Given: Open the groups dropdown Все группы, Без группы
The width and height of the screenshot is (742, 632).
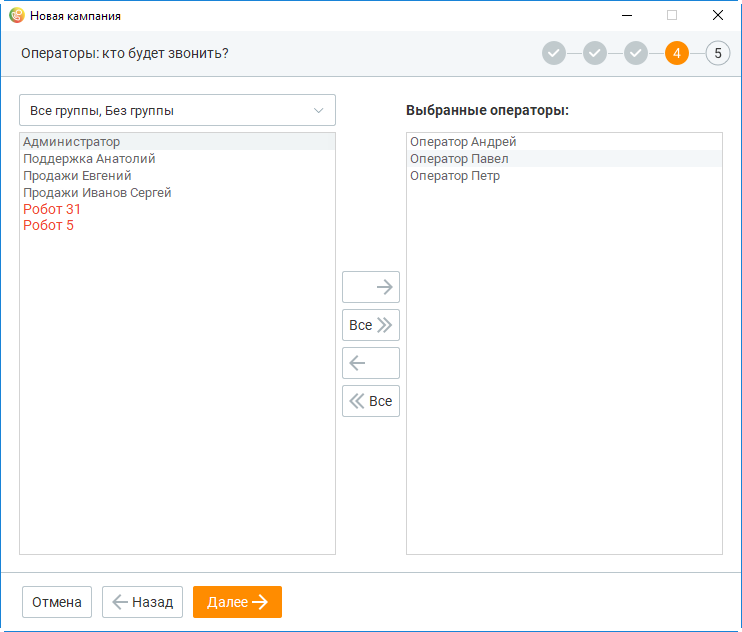Looking at the screenshot, I should click(x=177, y=110).
